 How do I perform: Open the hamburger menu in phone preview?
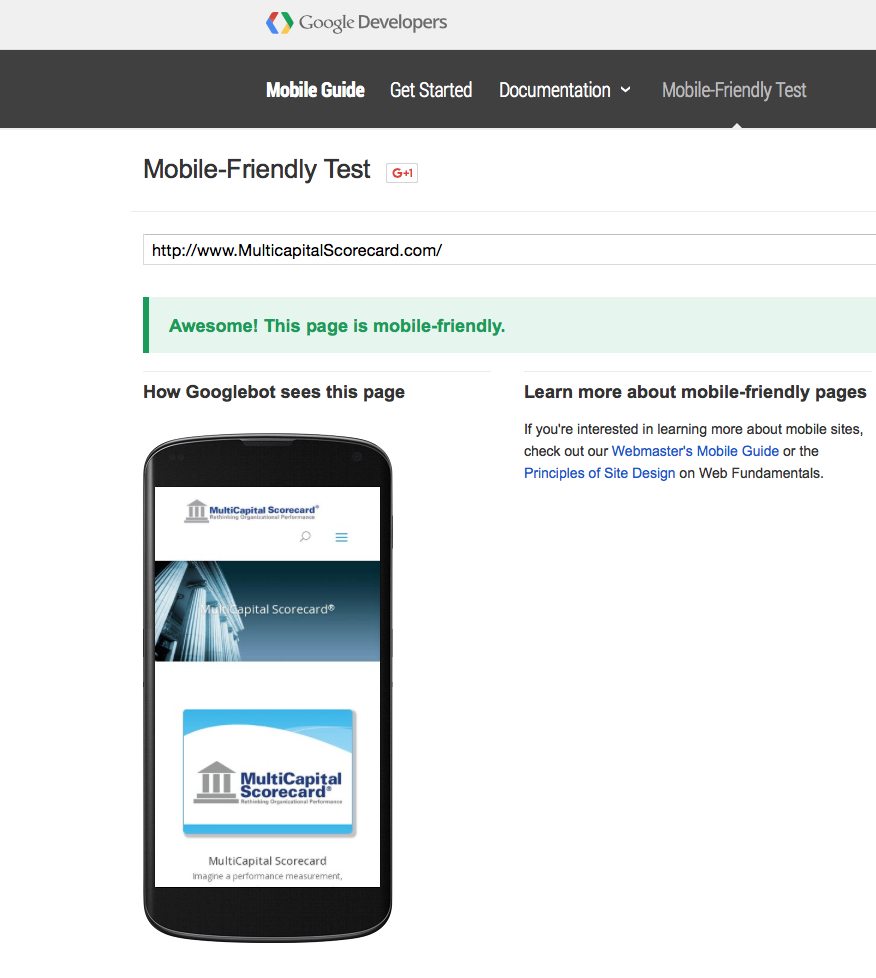point(341,537)
